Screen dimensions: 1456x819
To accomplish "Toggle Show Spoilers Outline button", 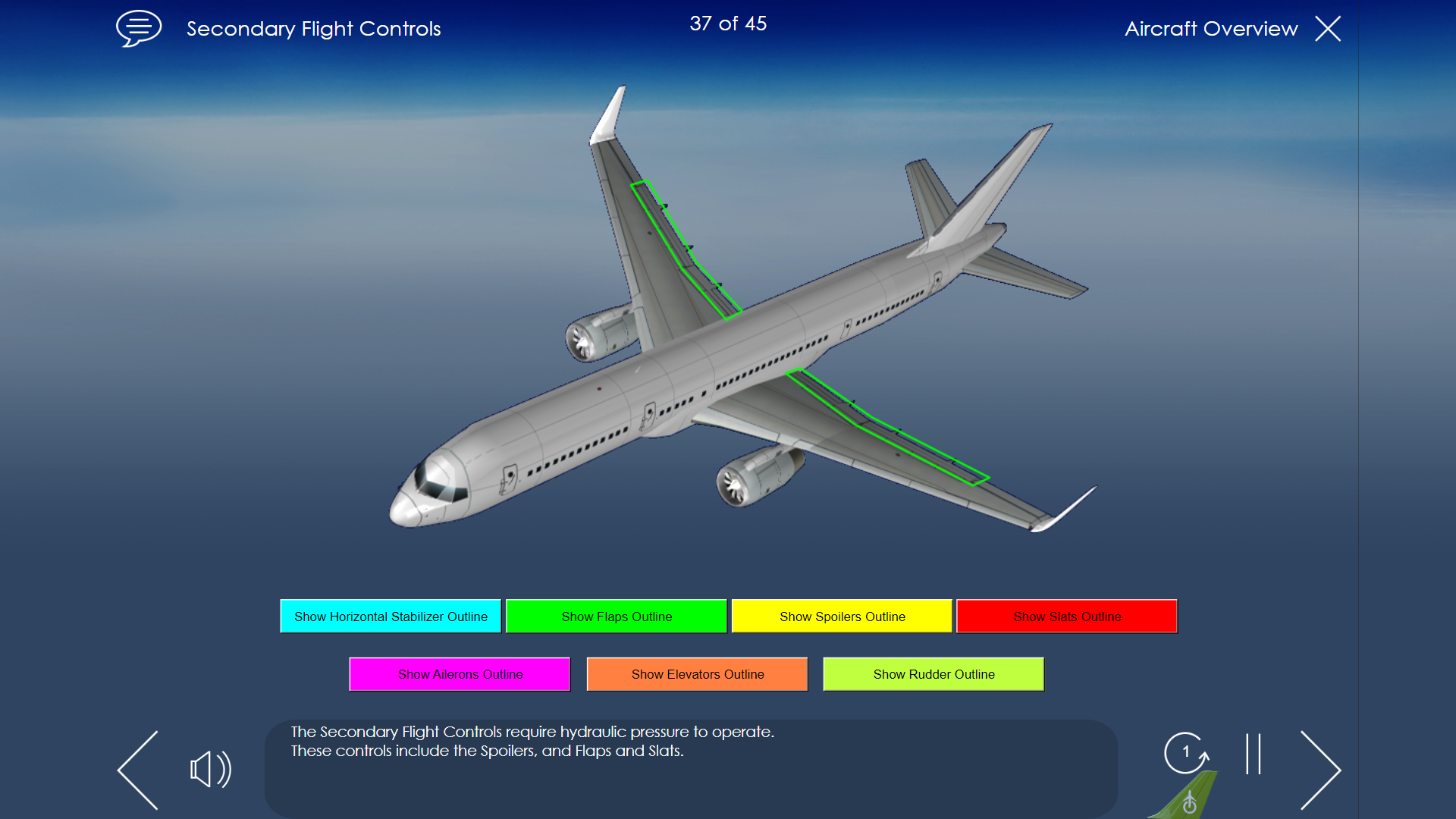I will point(842,616).
